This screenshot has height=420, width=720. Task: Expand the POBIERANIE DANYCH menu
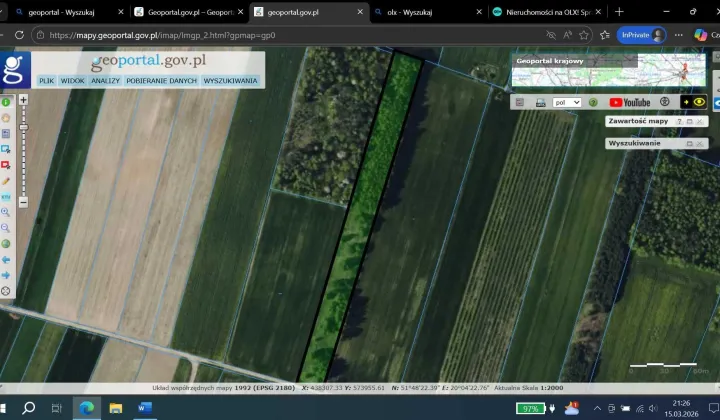click(161, 80)
